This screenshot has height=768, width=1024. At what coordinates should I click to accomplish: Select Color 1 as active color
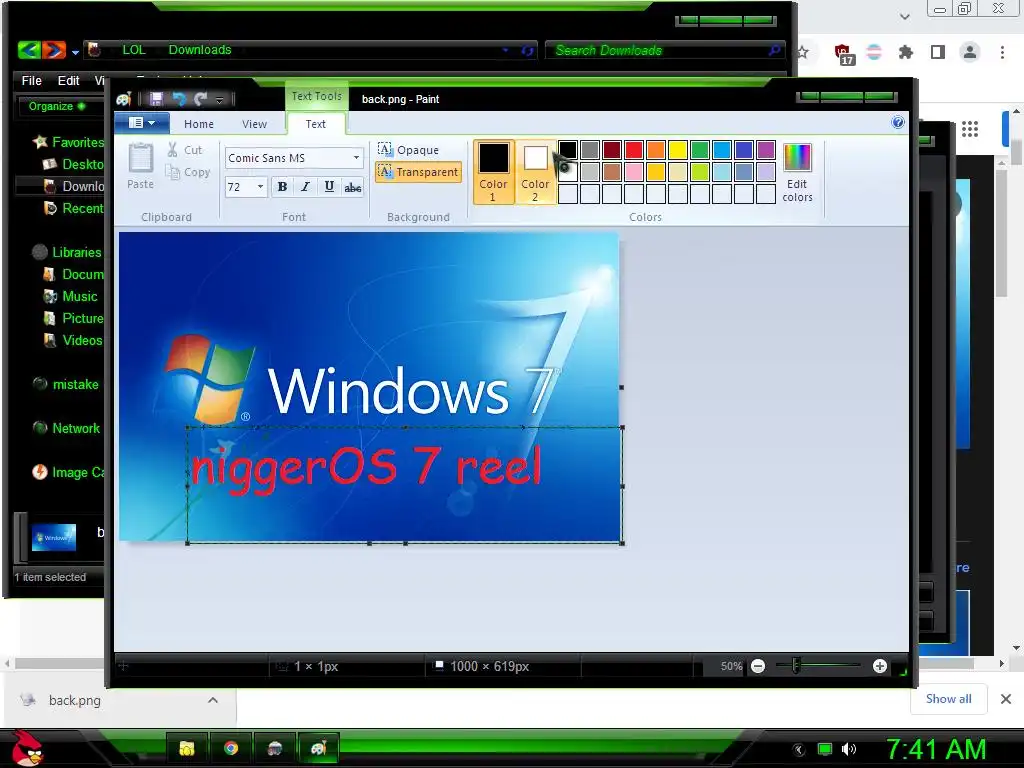tap(493, 172)
